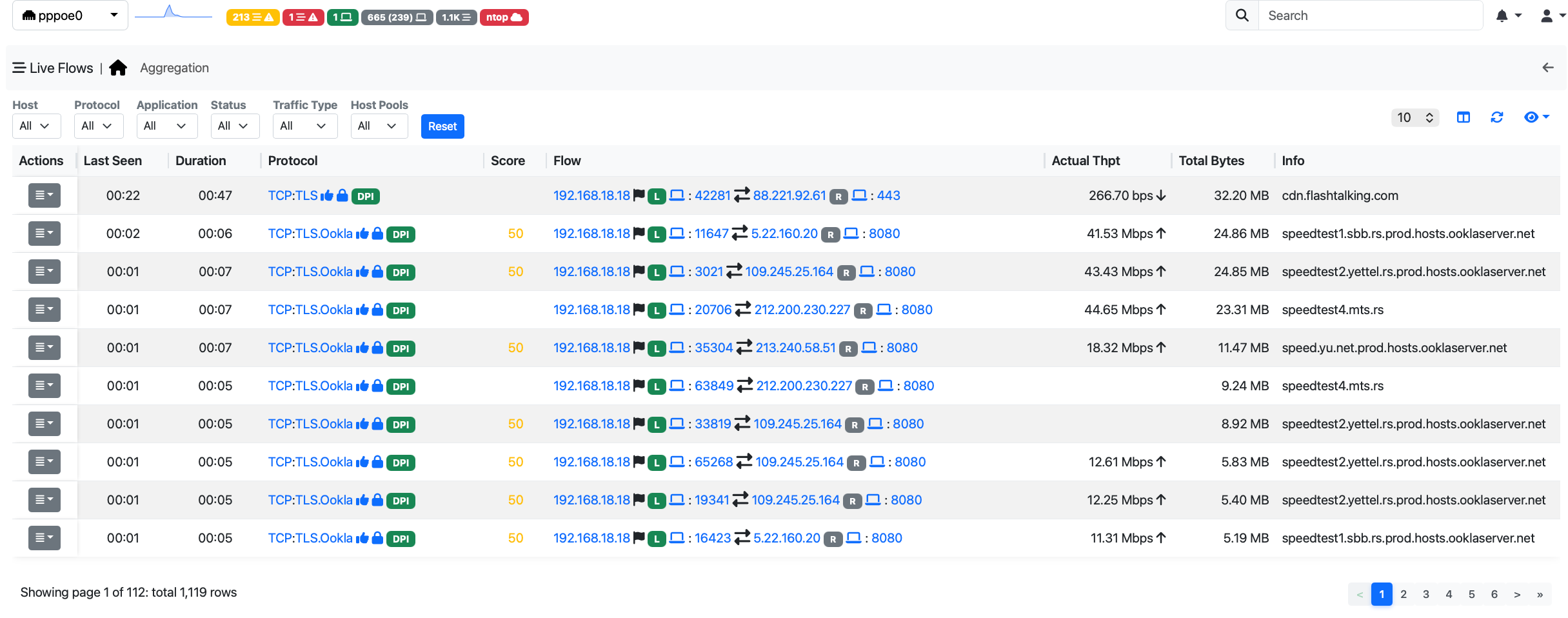Open remote host 5.22.160.20 in port 11647 row
The height and width of the screenshot is (618, 1568).
[784, 234]
